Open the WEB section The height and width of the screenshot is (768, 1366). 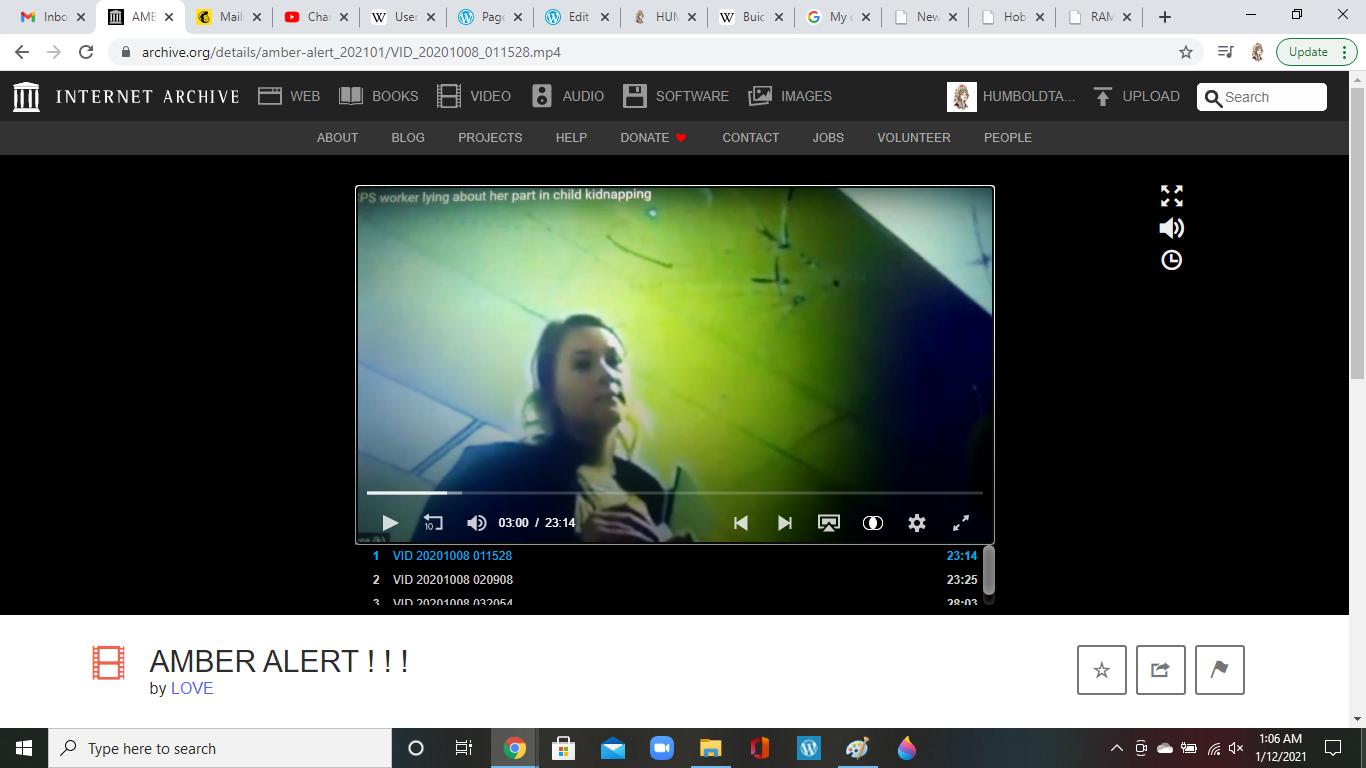click(289, 96)
